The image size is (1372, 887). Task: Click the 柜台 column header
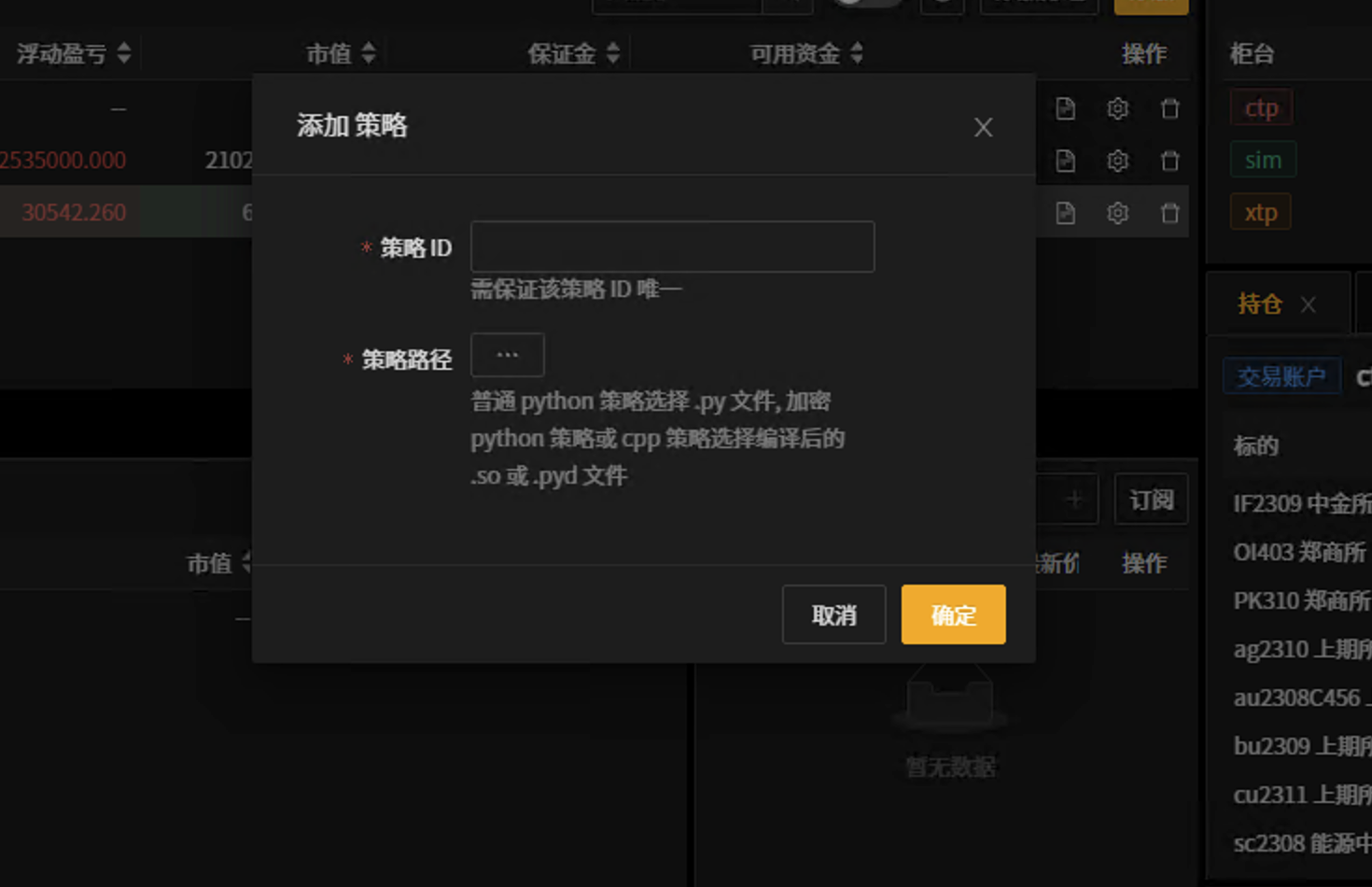tap(1252, 54)
